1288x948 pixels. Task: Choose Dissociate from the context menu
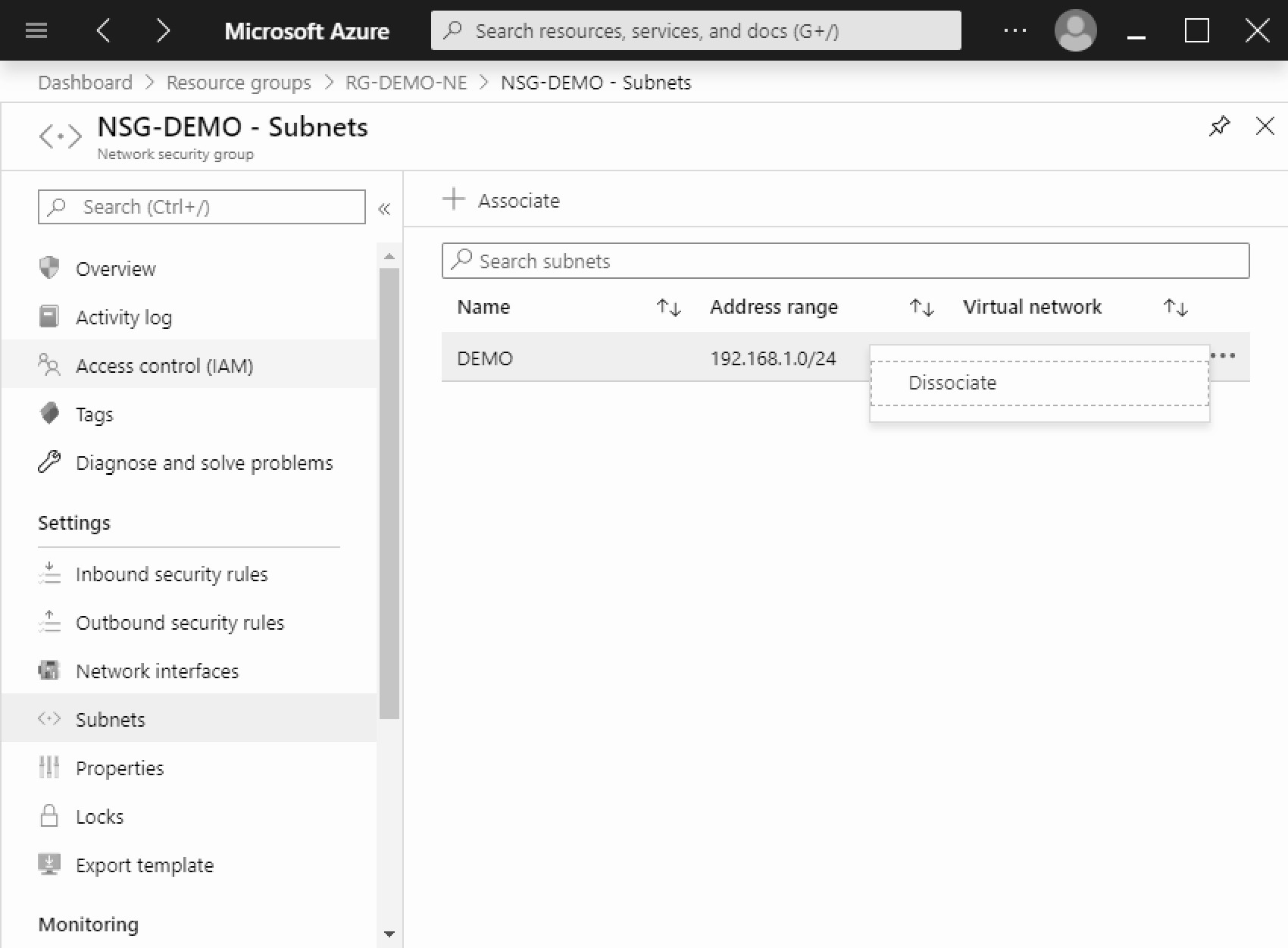point(952,383)
